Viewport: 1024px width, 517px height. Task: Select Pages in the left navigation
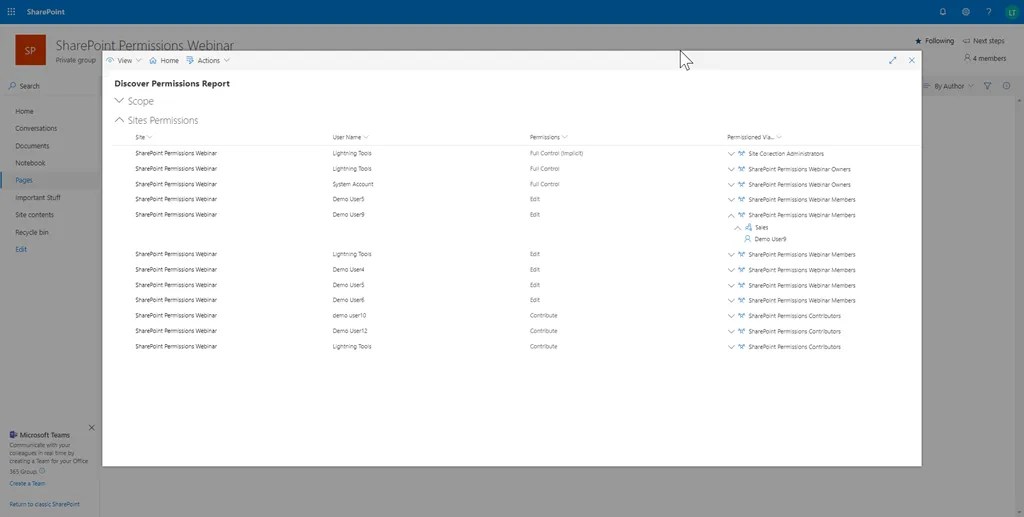click(x=24, y=180)
